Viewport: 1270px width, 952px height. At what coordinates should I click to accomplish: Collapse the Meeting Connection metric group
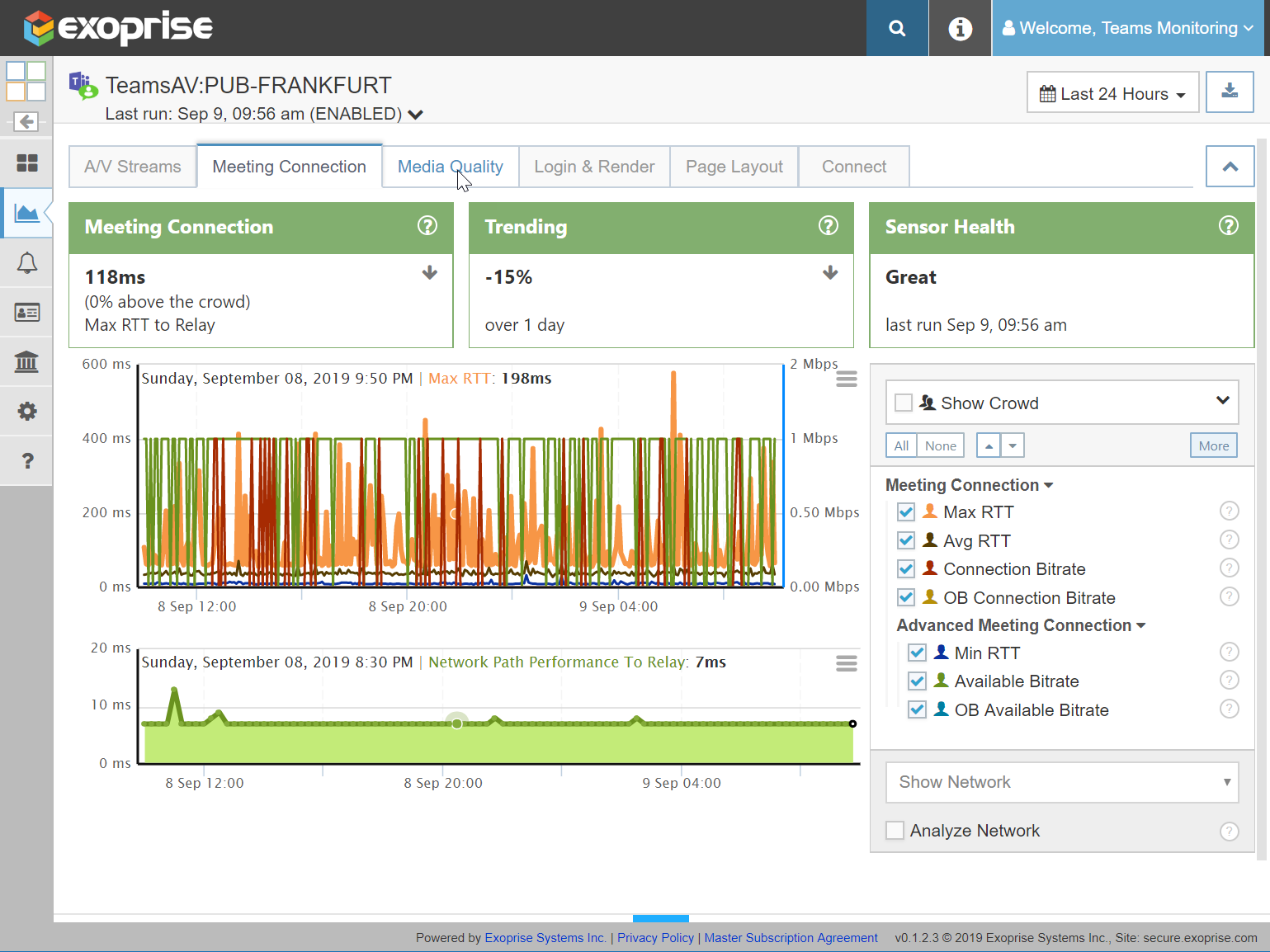[969, 485]
